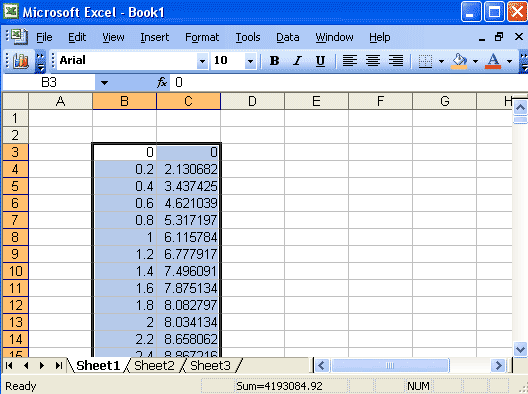This screenshot has width=528, height=394.
Task: Switch to Sheet2 tab
Action: [154, 365]
